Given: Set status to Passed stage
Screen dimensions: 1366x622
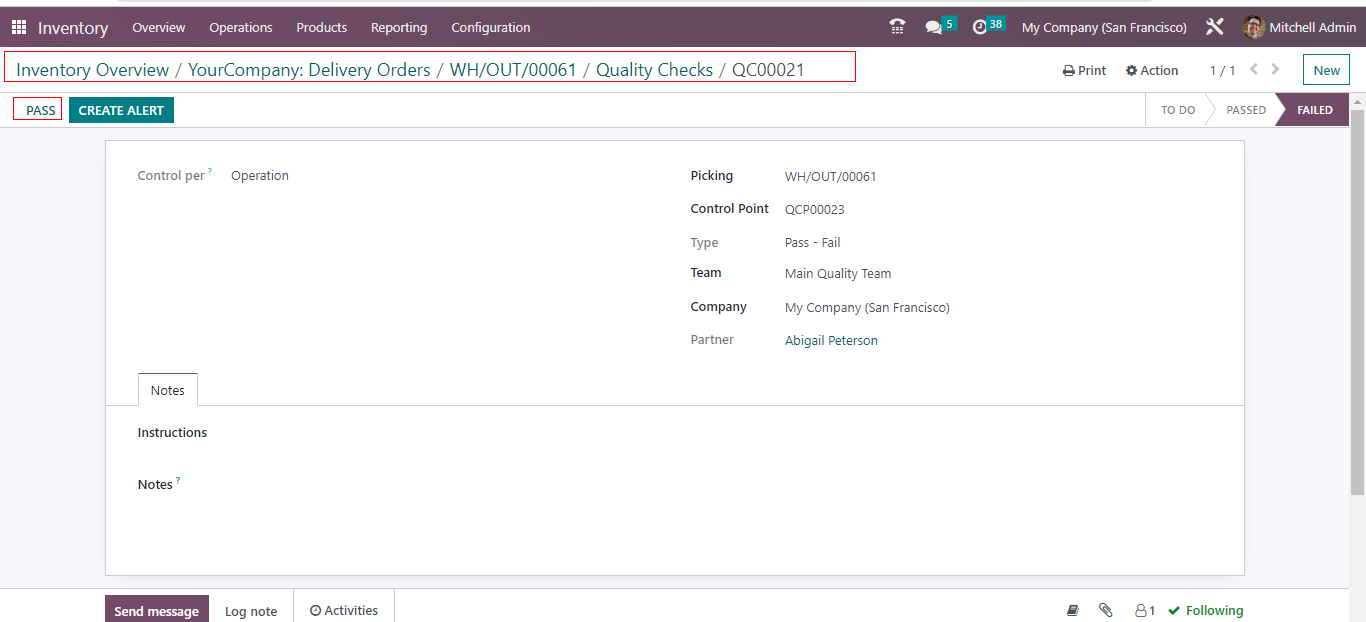Looking at the screenshot, I should coord(1245,110).
